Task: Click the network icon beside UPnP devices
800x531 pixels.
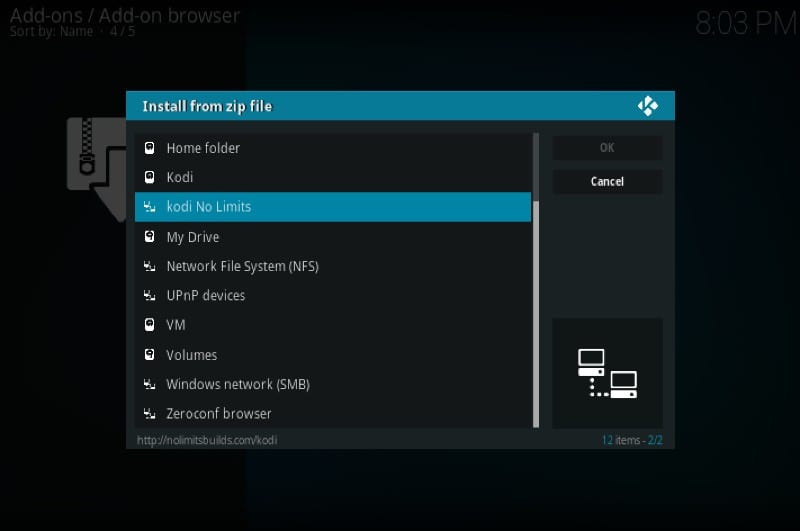Action: (149, 295)
